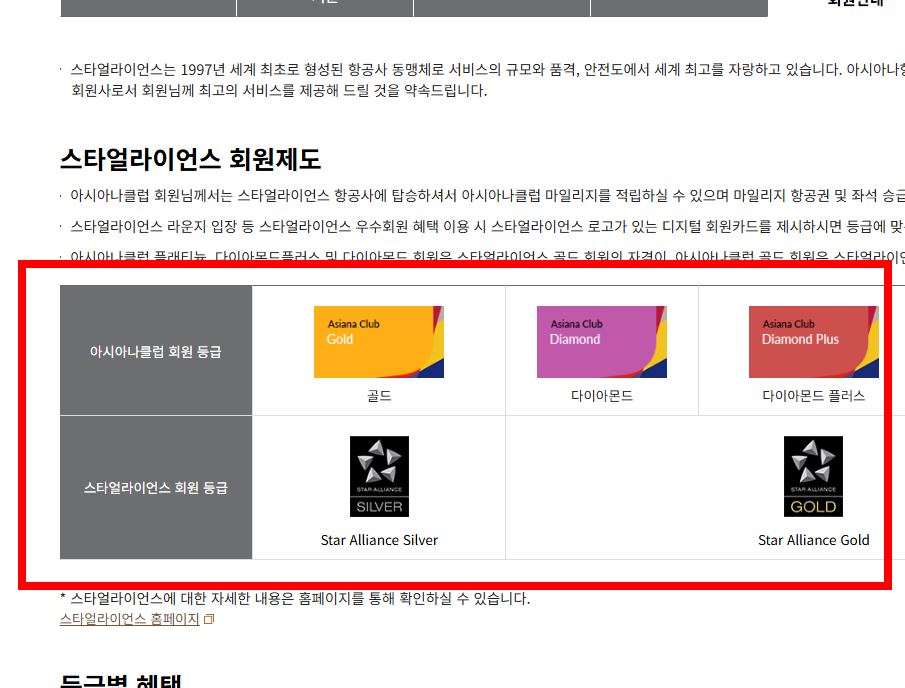This screenshot has width=905, height=688.
Task: Click the Star Alliance Silver caption
Action: coord(379,540)
